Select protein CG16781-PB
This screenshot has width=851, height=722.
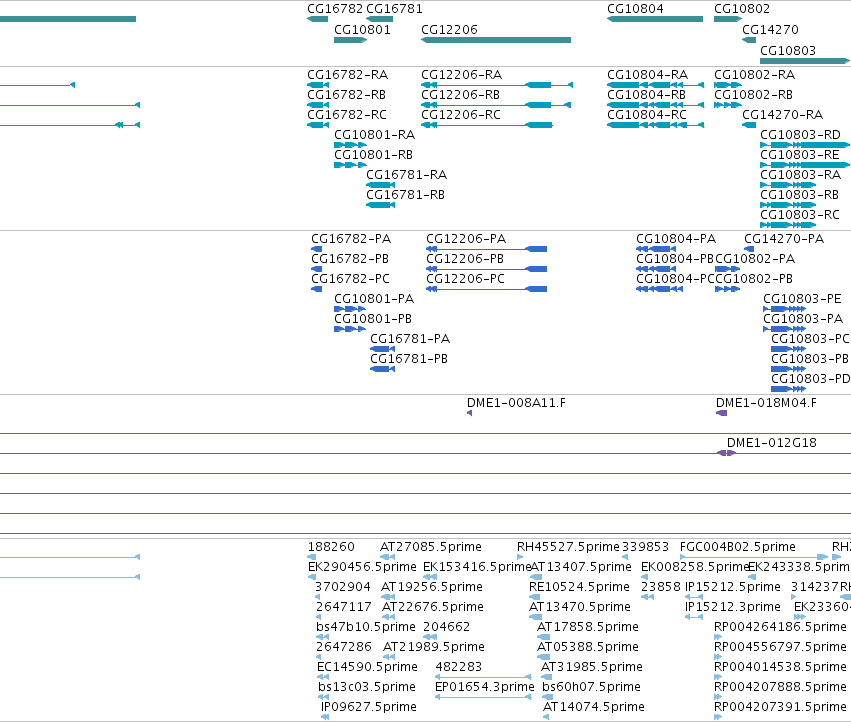[409, 359]
